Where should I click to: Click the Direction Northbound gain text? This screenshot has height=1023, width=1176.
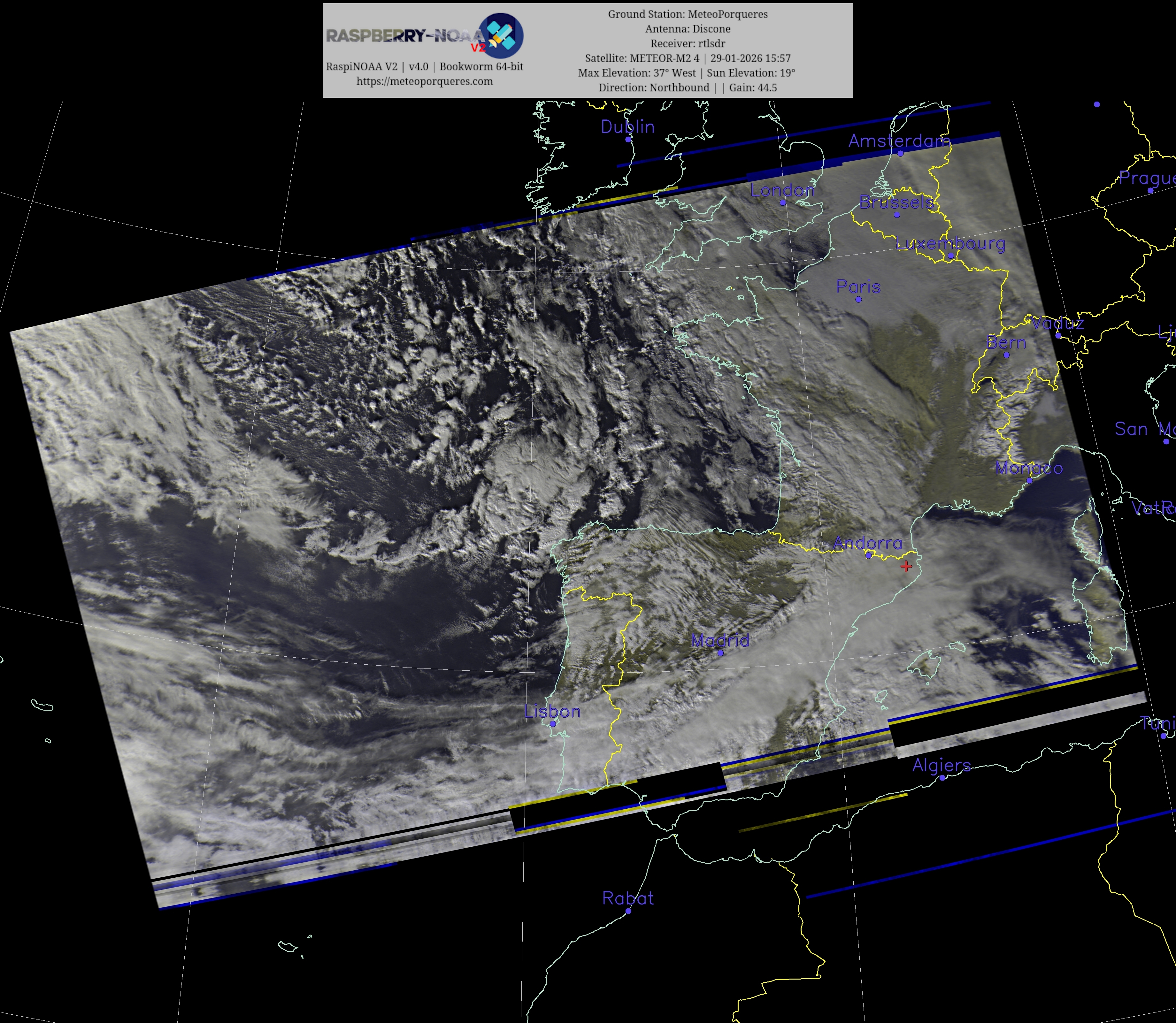(x=687, y=88)
